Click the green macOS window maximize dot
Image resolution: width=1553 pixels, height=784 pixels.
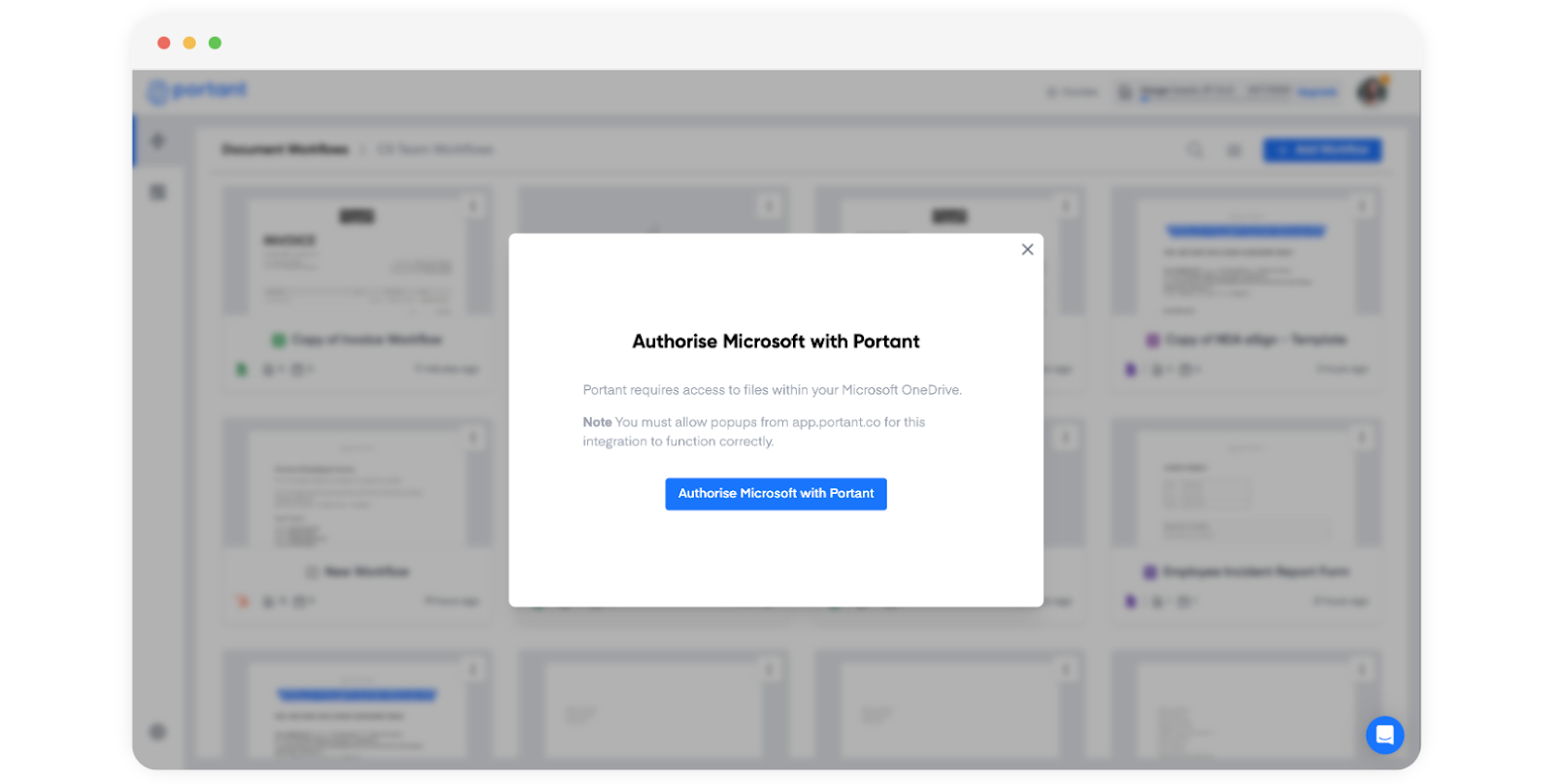tap(215, 43)
